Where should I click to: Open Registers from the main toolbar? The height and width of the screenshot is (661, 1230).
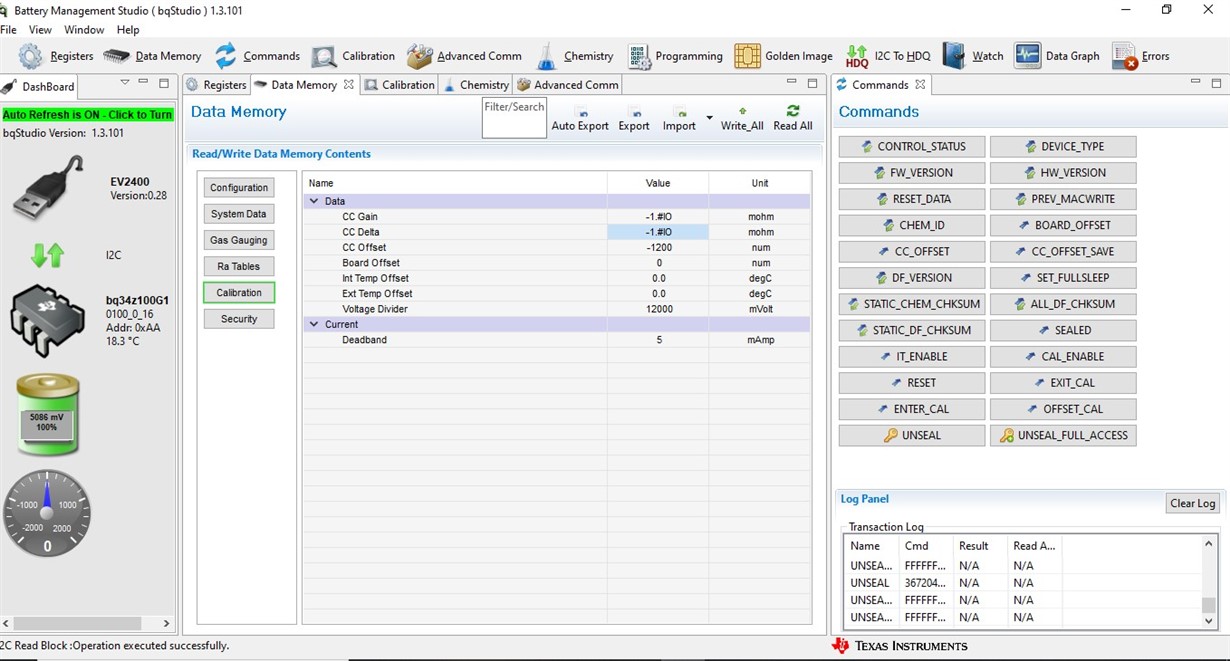(x=56, y=56)
